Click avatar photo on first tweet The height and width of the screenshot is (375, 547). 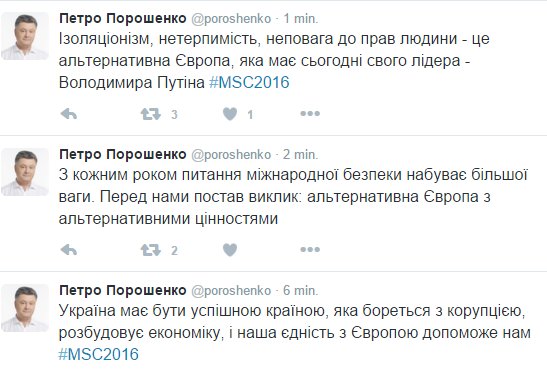[x=25, y=36]
